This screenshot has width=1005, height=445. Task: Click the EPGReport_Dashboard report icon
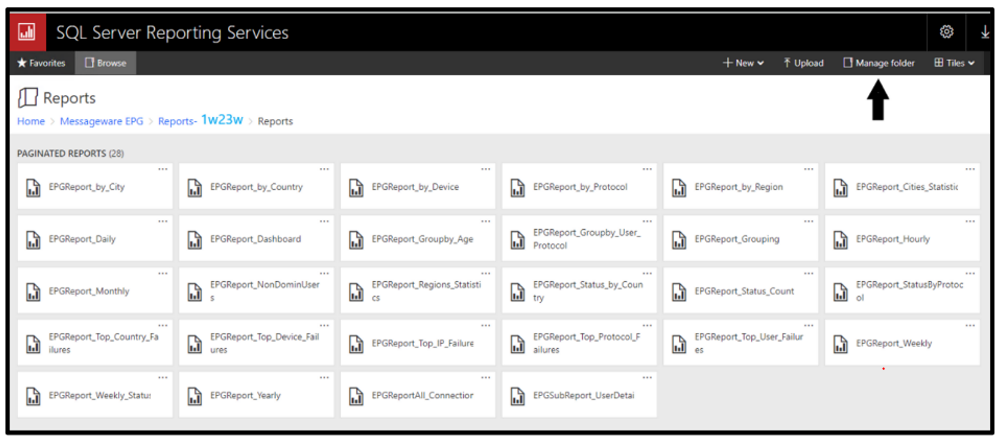point(194,239)
